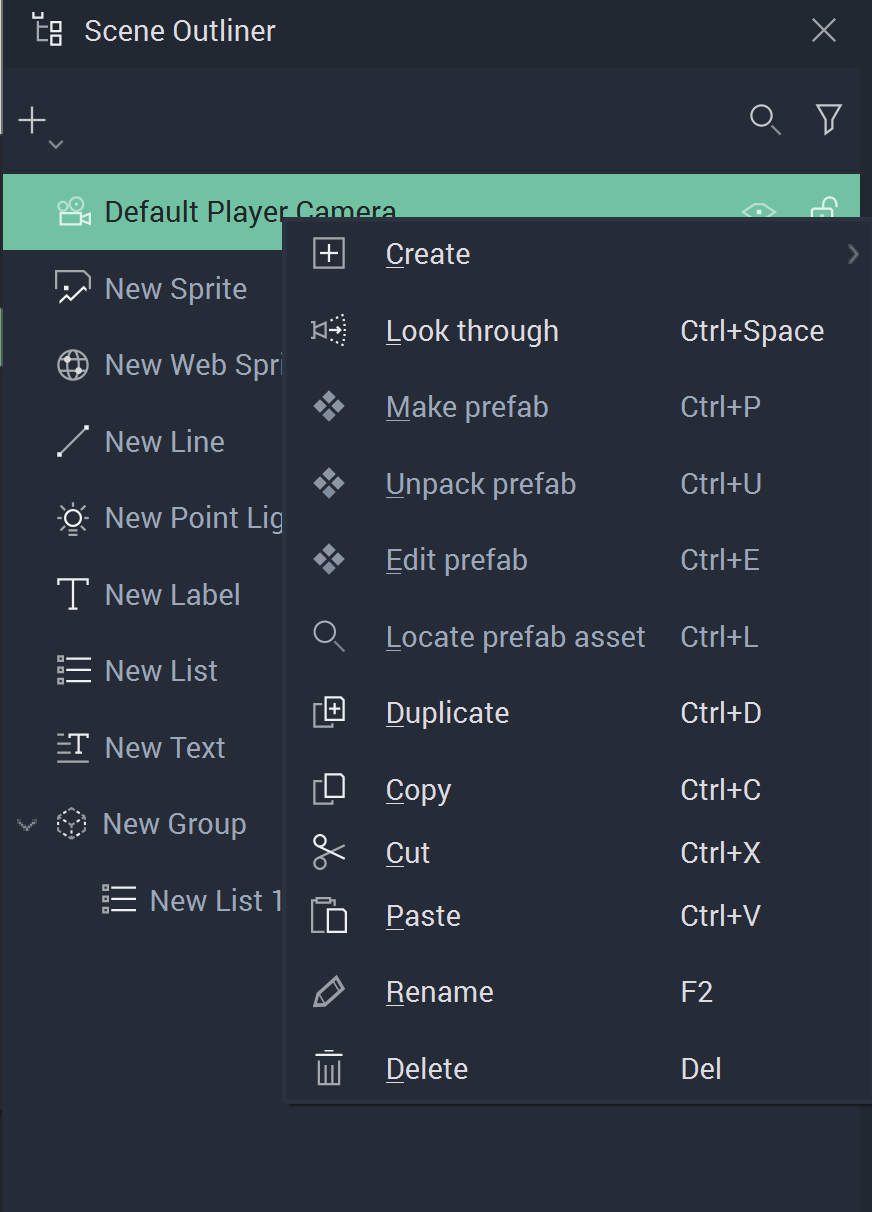Click the New Sprite node icon
Screen dimensions: 872x1212
pos(73,289)
